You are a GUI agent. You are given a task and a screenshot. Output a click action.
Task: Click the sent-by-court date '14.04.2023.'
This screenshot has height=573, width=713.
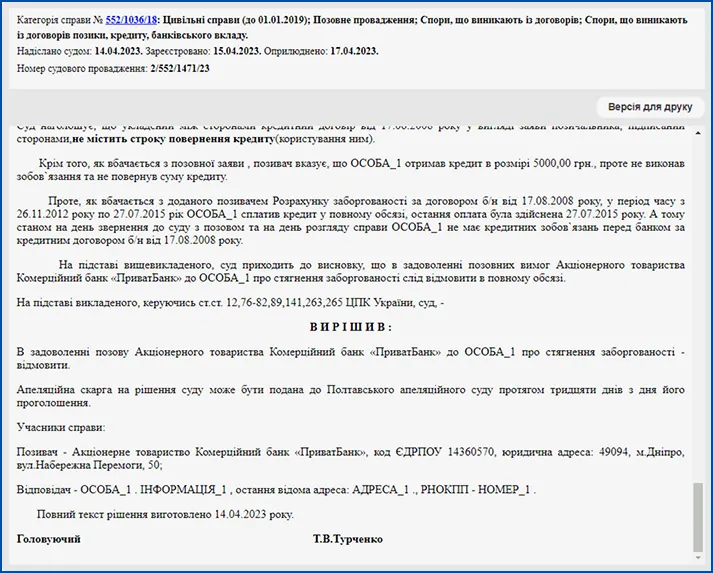119,51
